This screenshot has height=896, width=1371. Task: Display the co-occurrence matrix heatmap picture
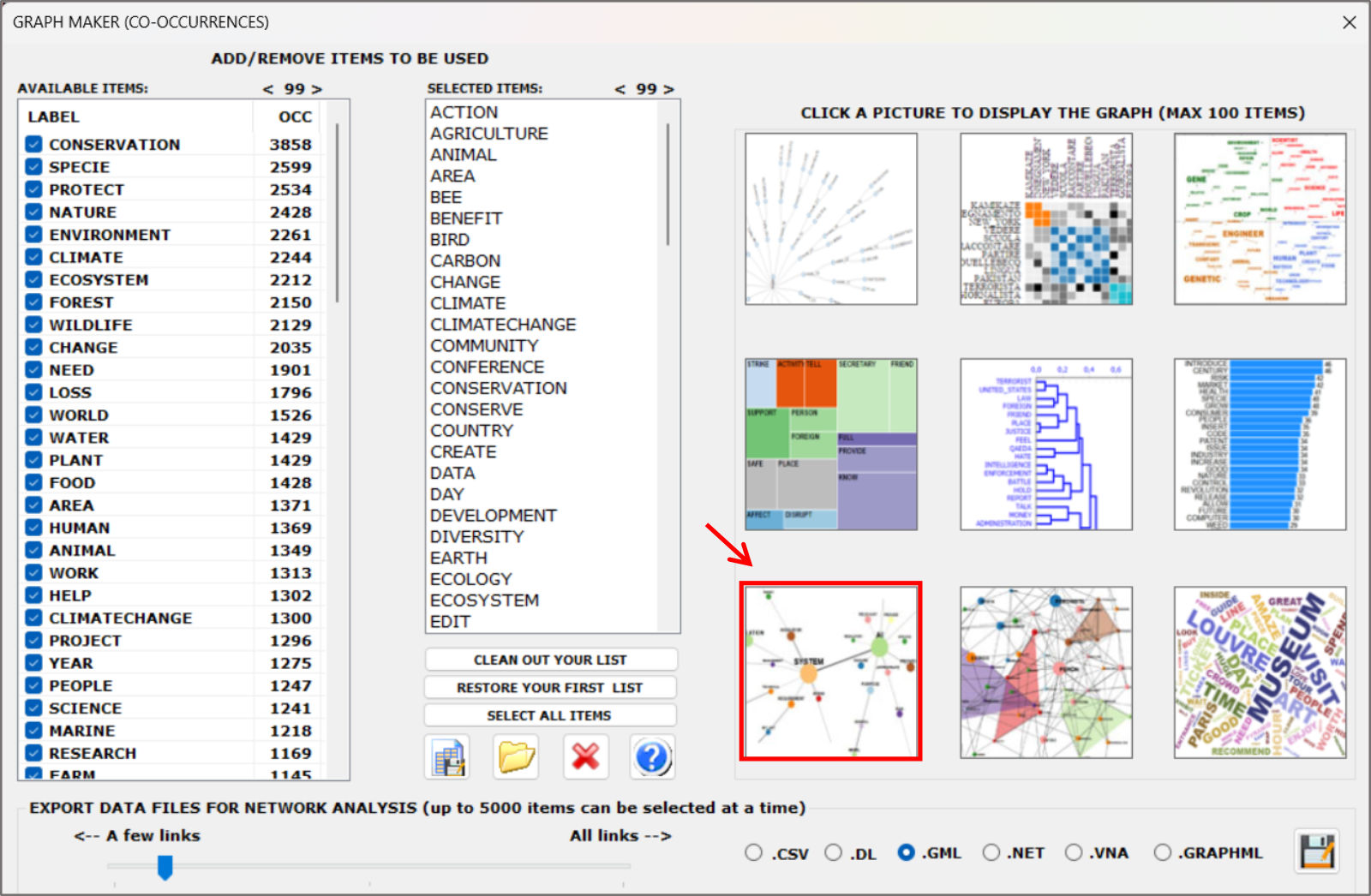[x=1045, y=219]
